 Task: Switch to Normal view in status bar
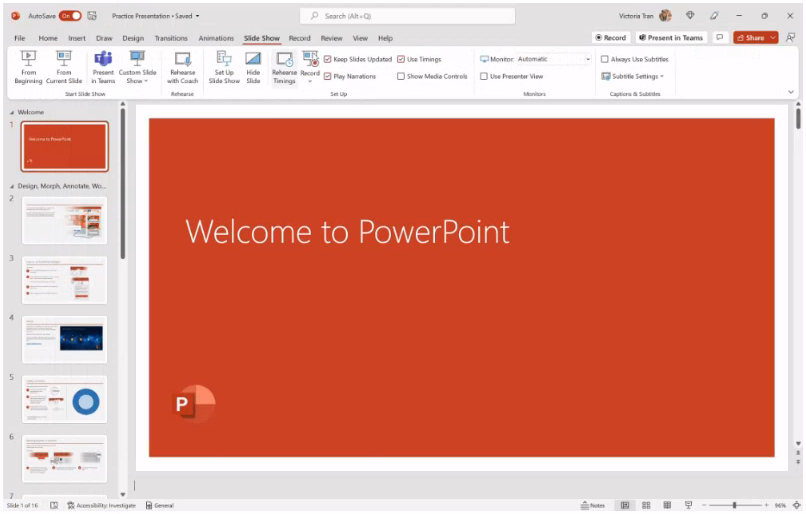coord(625,505)
